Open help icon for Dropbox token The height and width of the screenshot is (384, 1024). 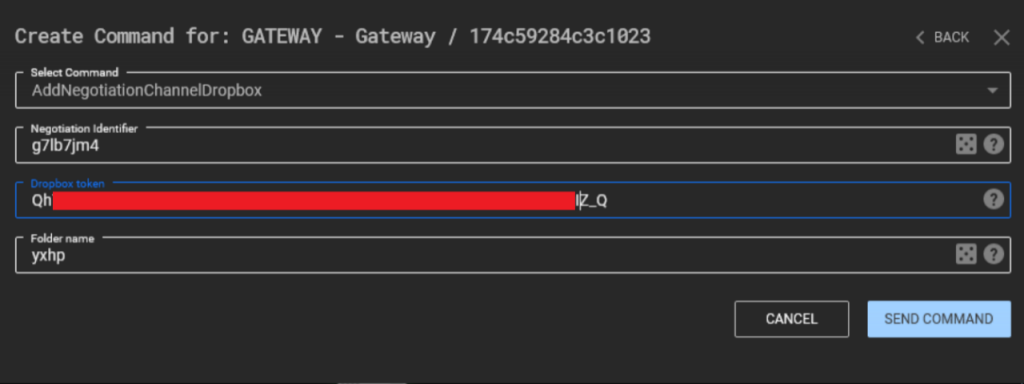993,199
